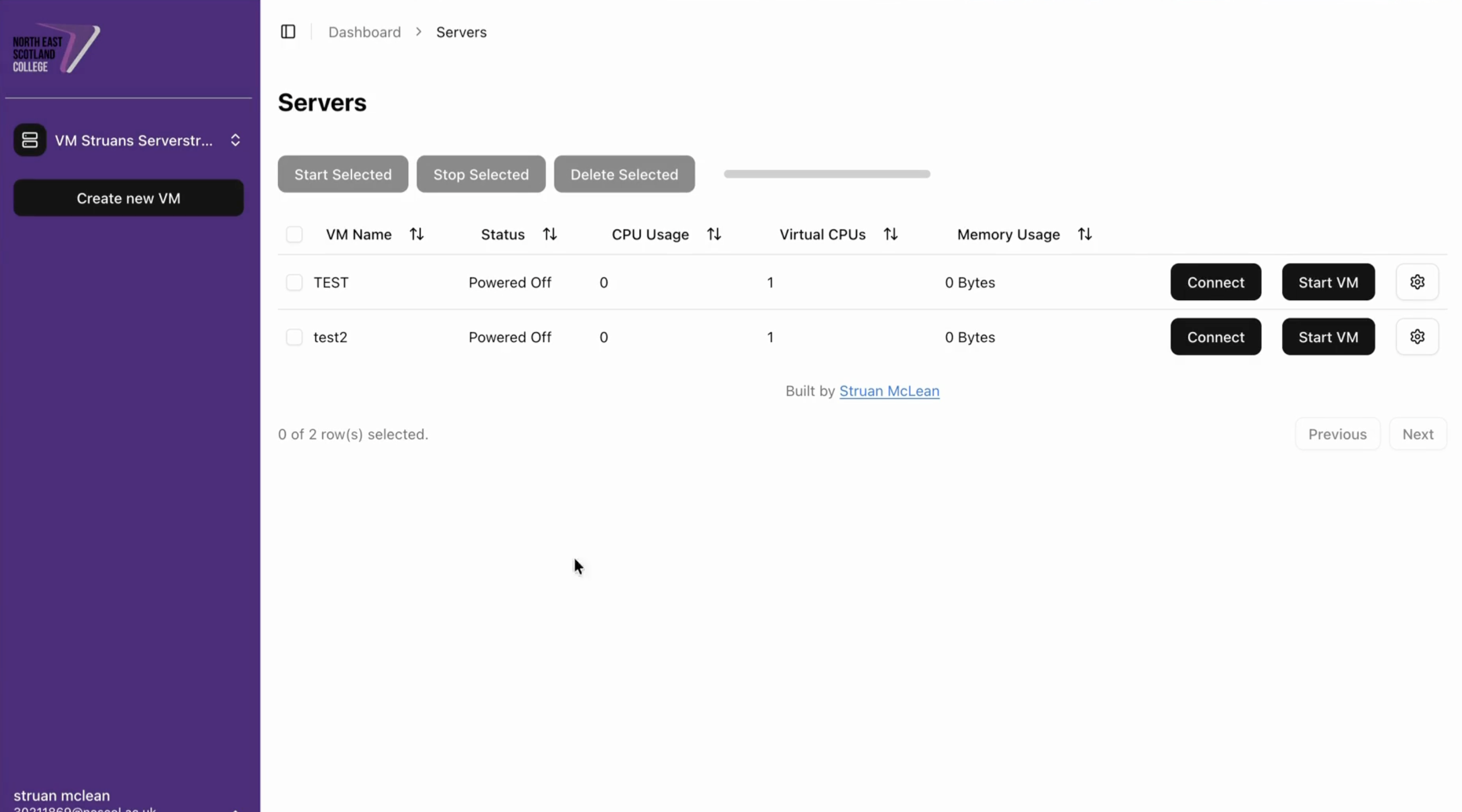Screen dimensions: 1462x812
Task: Sort by VM Name arrows icon
Action: click(x=417, y=234)
